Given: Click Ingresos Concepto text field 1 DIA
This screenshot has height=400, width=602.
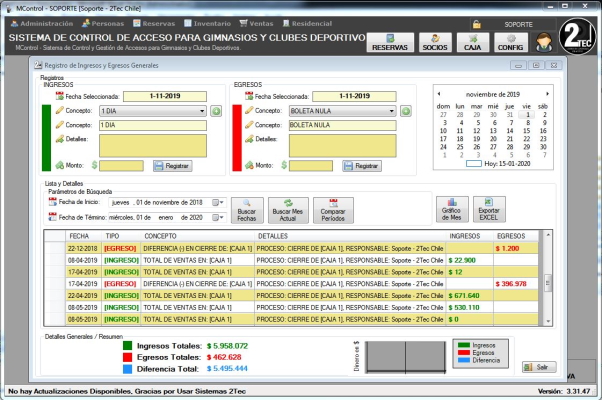Looking at the screenshot, I should (x=153, y=125).
